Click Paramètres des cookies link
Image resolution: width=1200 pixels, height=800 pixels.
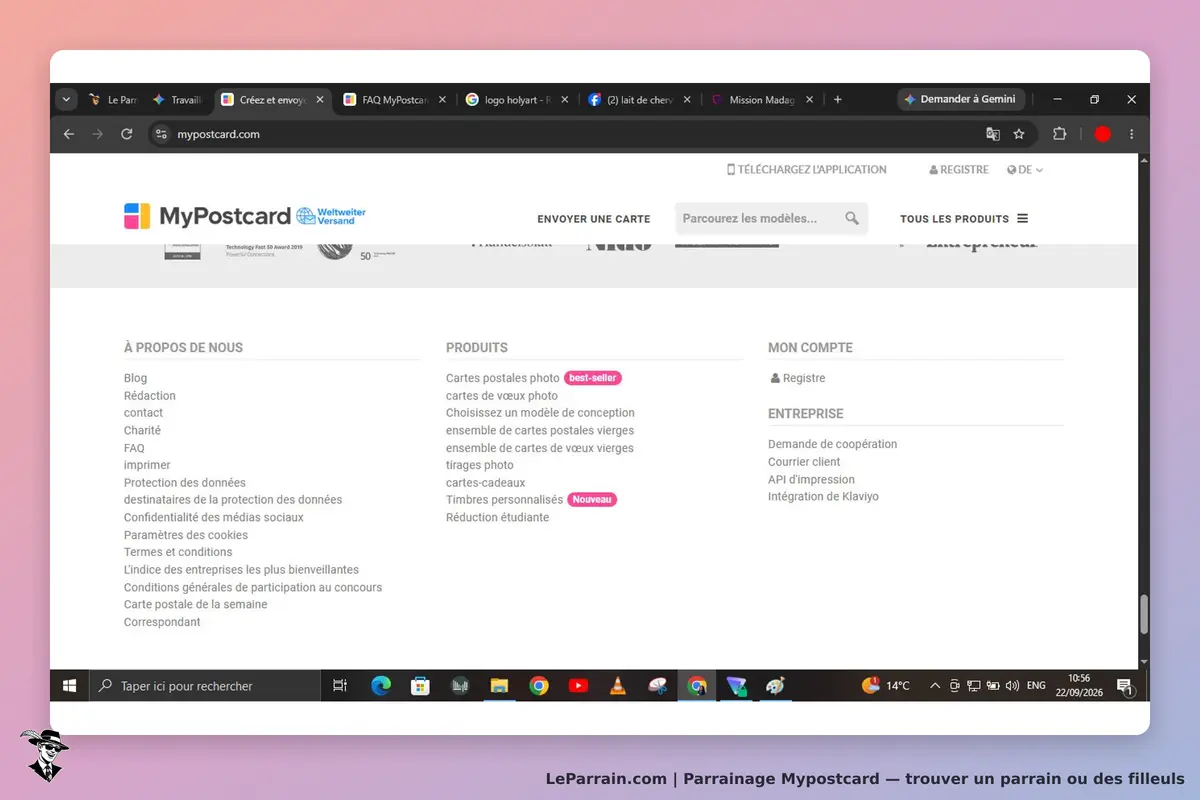(186, 535)
